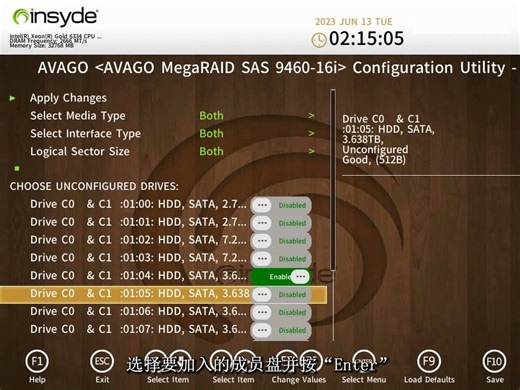Click the Change Values label
This screenshot has width=520, height=390.
click(299, 380)
